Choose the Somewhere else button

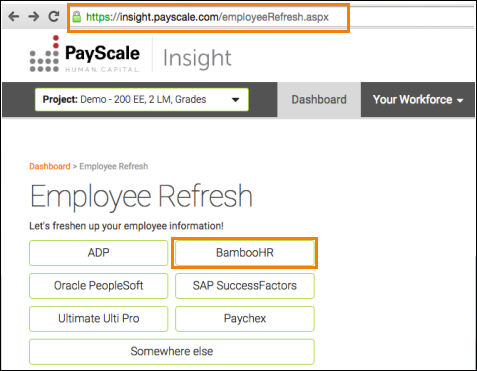coord(172,352)
